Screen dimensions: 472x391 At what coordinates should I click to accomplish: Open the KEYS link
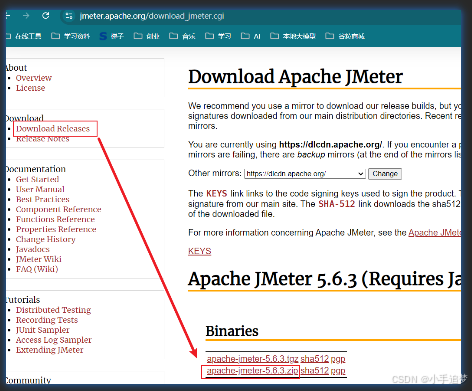200,251
